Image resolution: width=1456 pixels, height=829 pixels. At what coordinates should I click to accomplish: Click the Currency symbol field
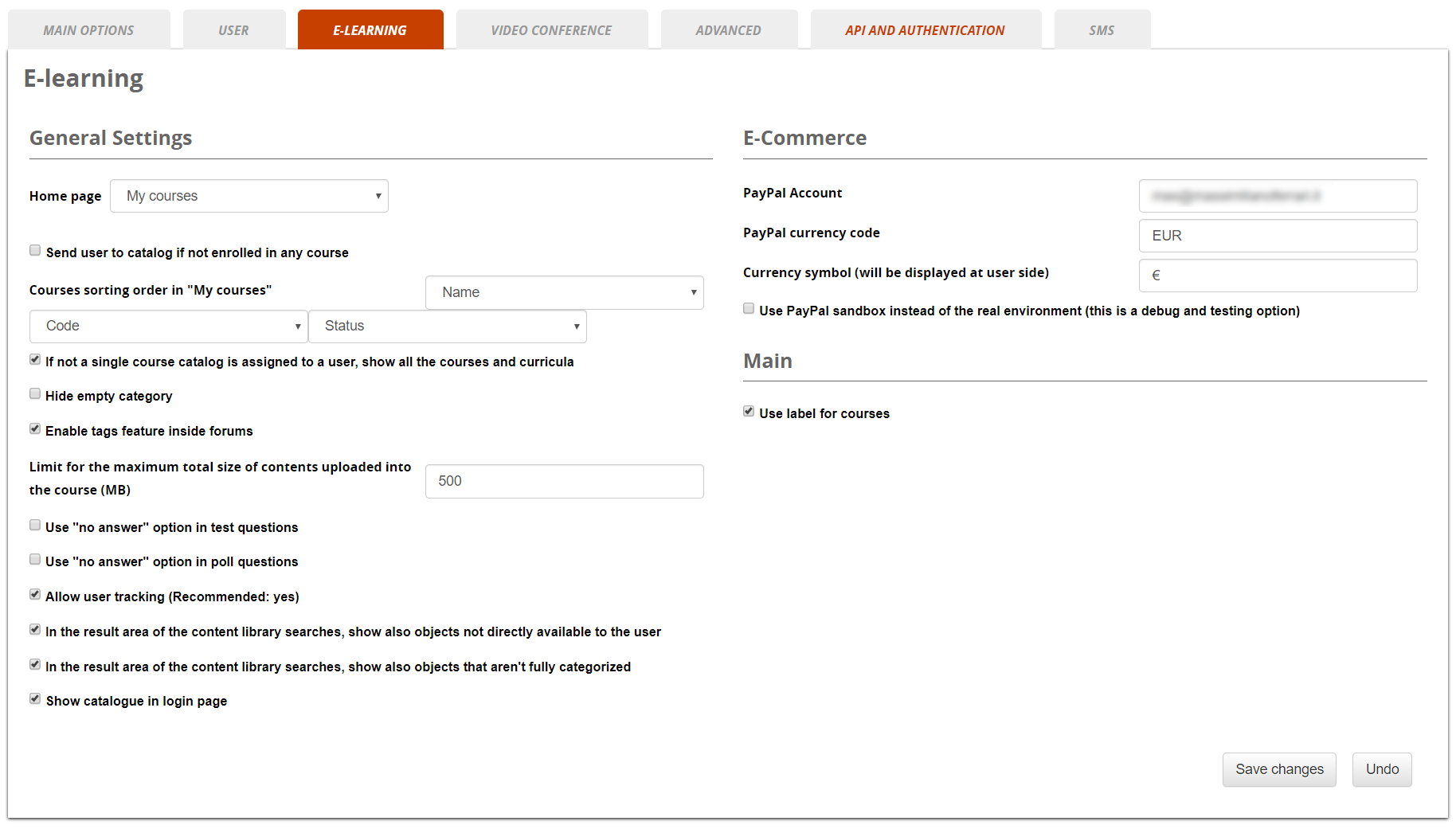point(1278,276)
